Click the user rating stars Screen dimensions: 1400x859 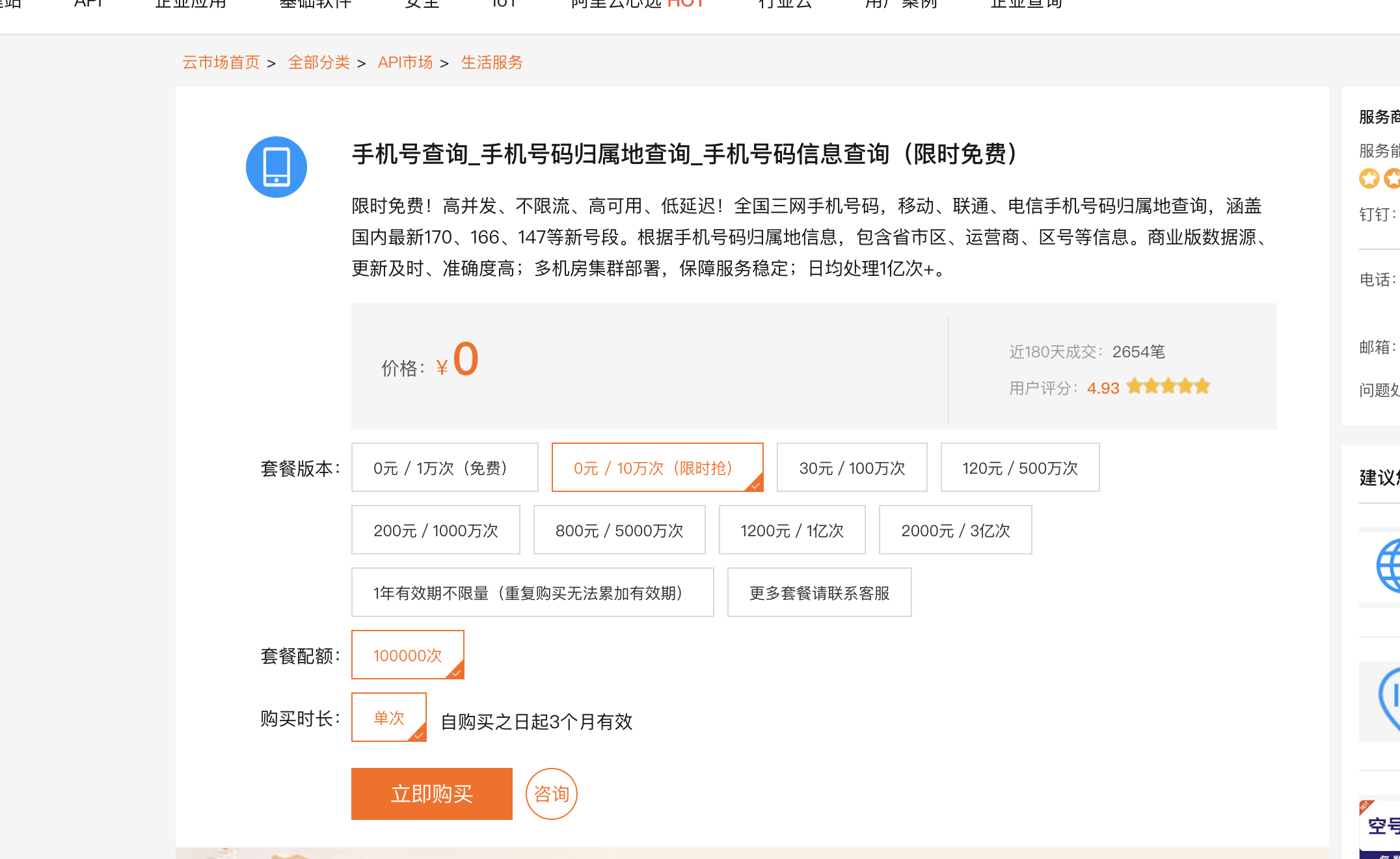click(1168, 387)
